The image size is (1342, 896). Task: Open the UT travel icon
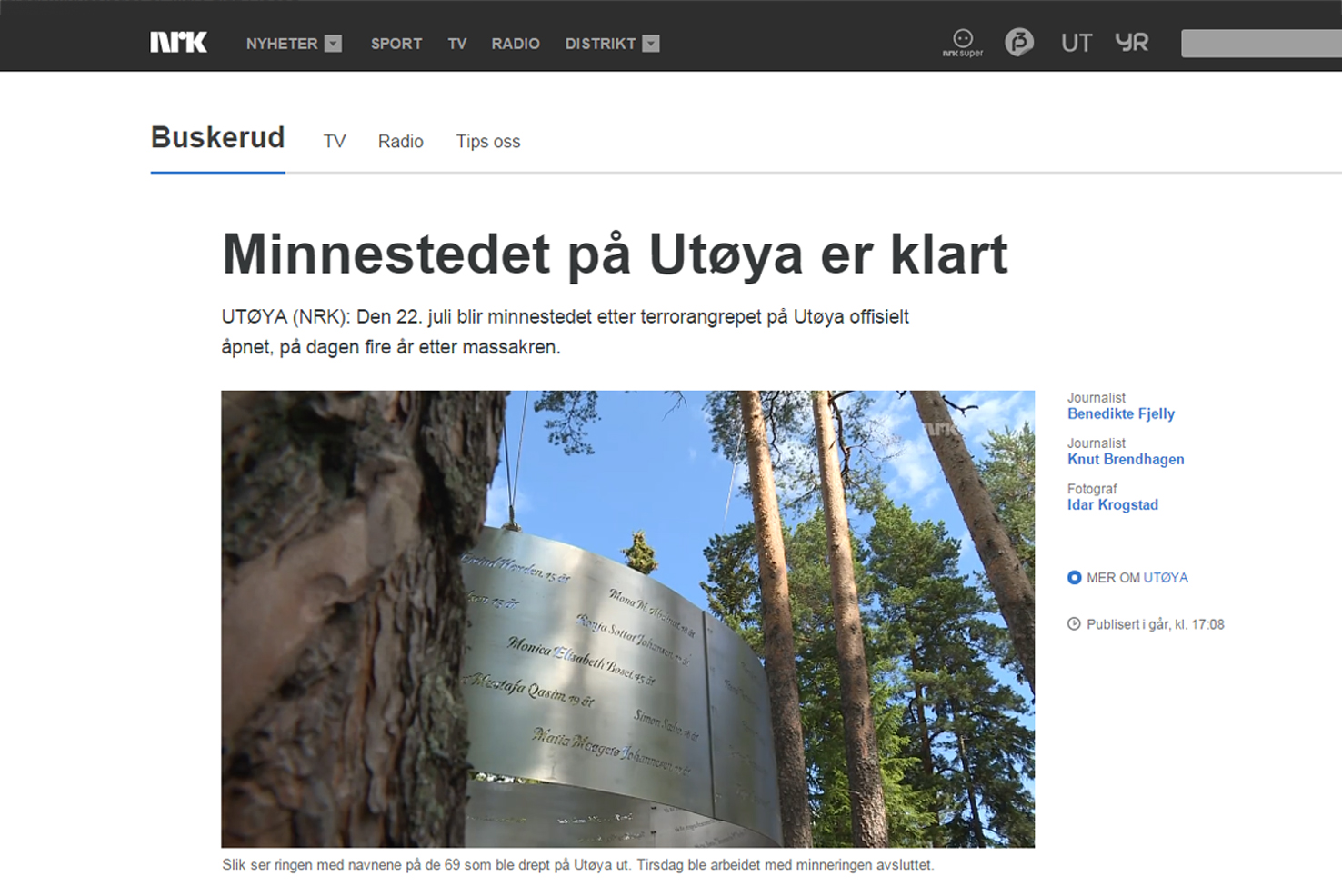click(1076, 43)
